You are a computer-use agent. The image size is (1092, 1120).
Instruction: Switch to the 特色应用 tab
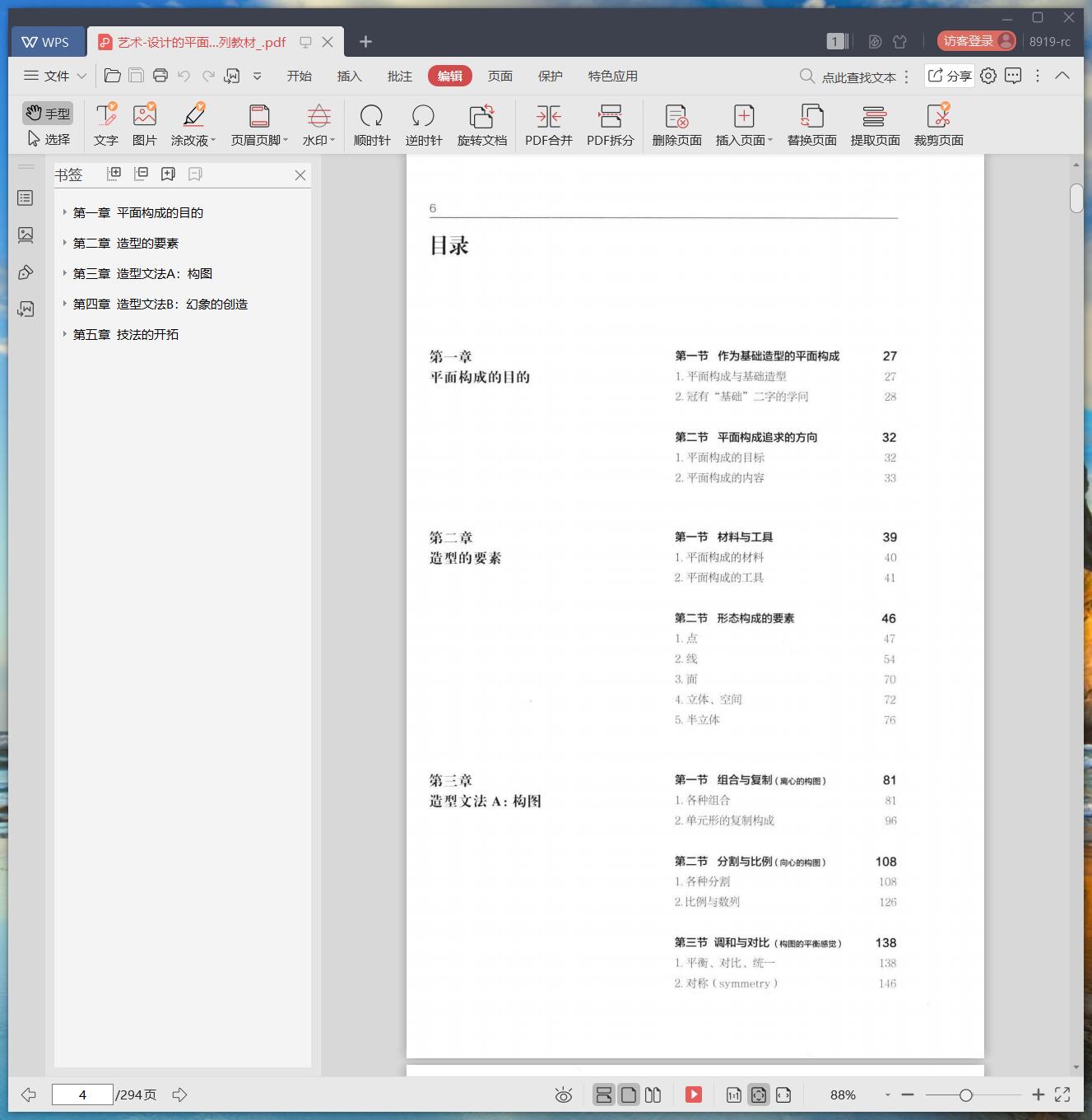(x=612, y=76)
